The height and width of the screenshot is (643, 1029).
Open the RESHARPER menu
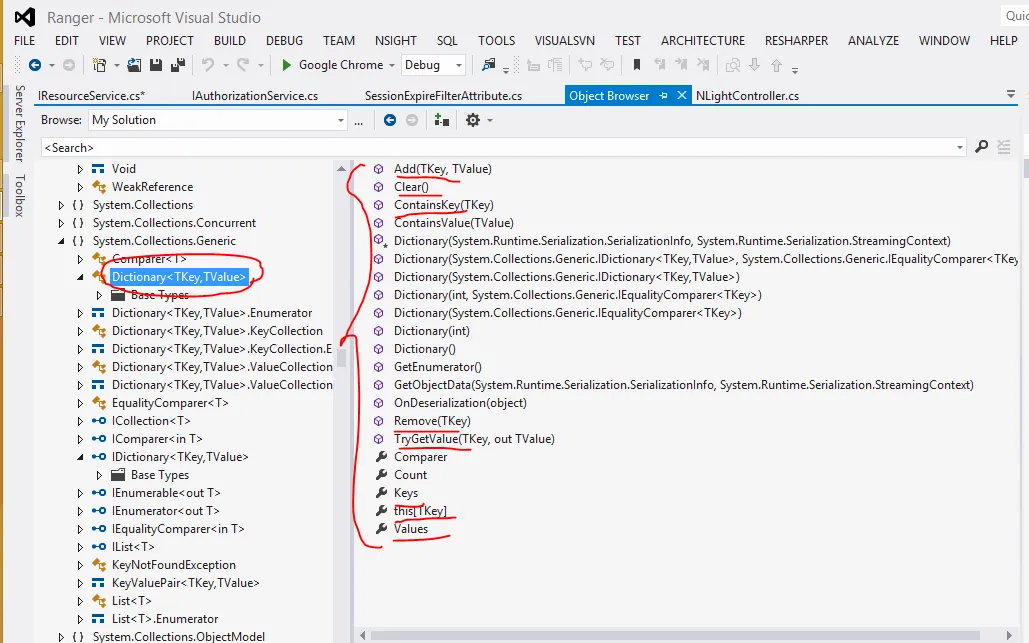pos(796,41)
